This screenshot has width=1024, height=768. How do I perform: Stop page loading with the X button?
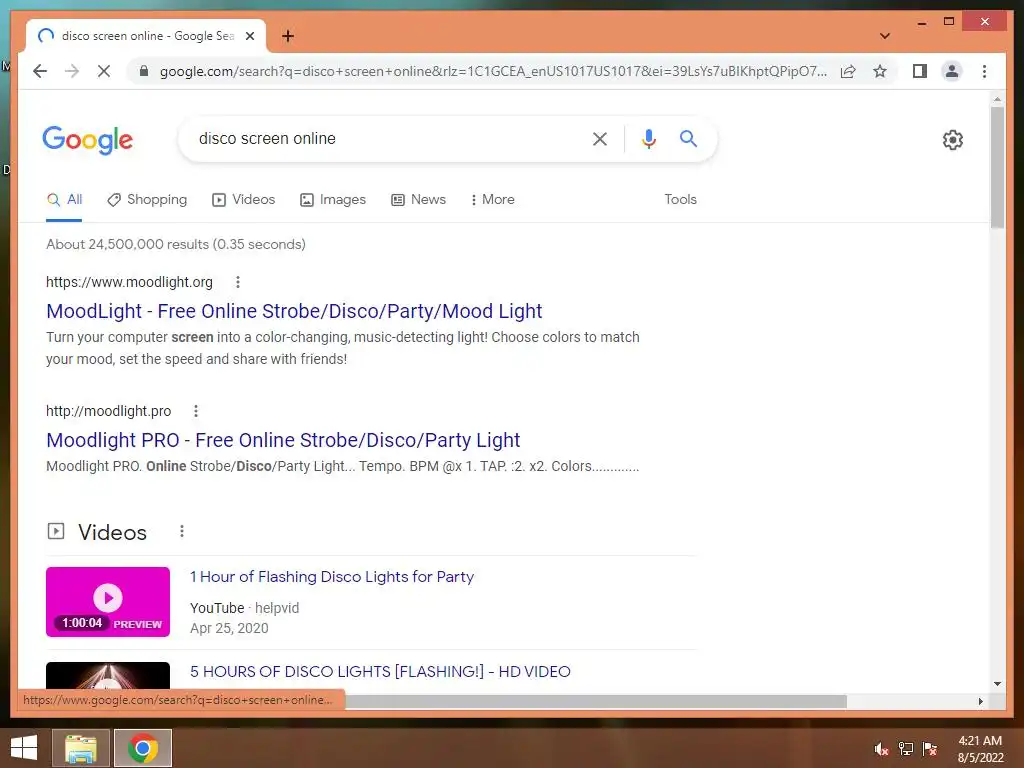tap(104, 71)
